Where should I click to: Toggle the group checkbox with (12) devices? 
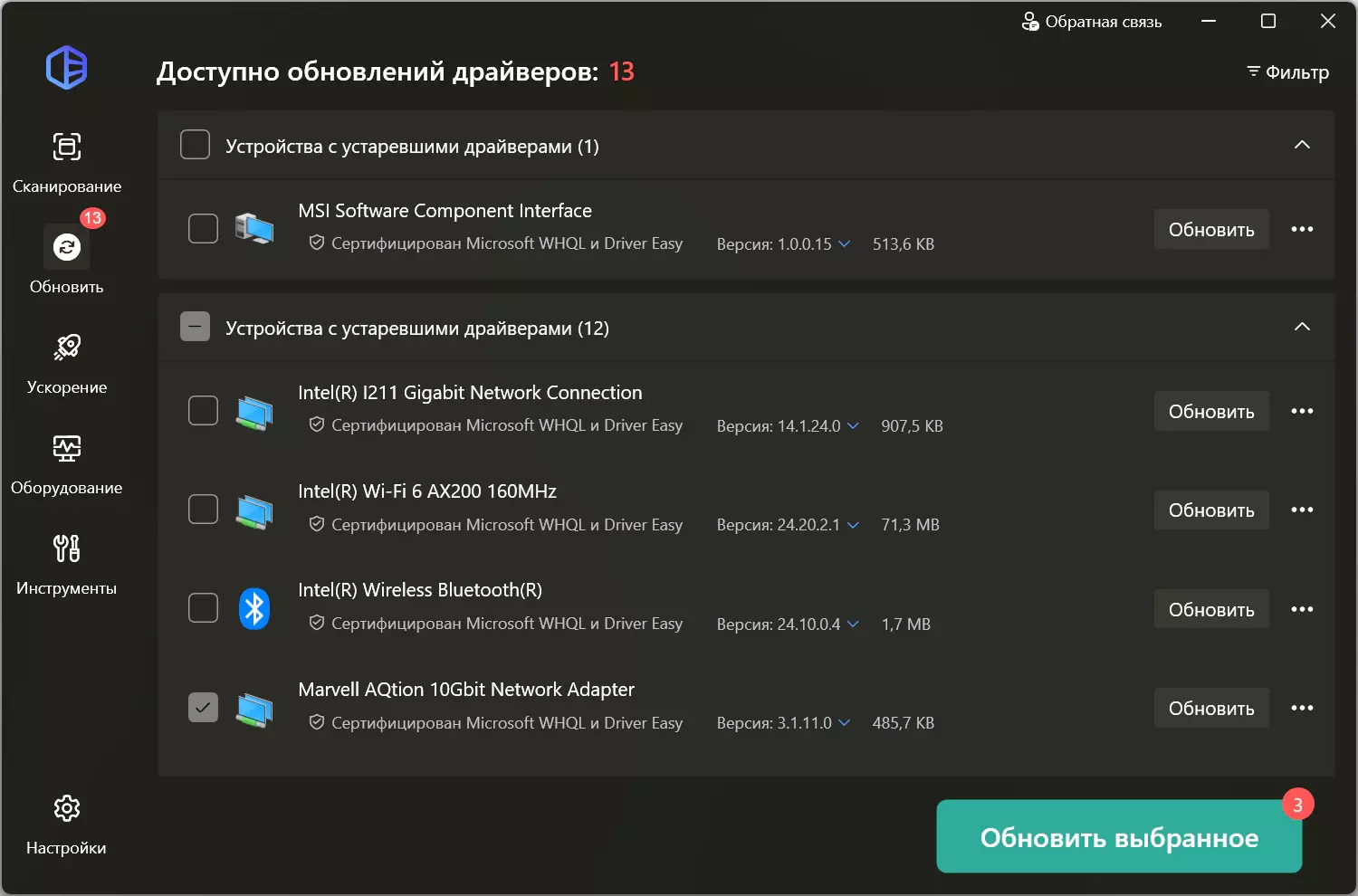coord(195,327)
